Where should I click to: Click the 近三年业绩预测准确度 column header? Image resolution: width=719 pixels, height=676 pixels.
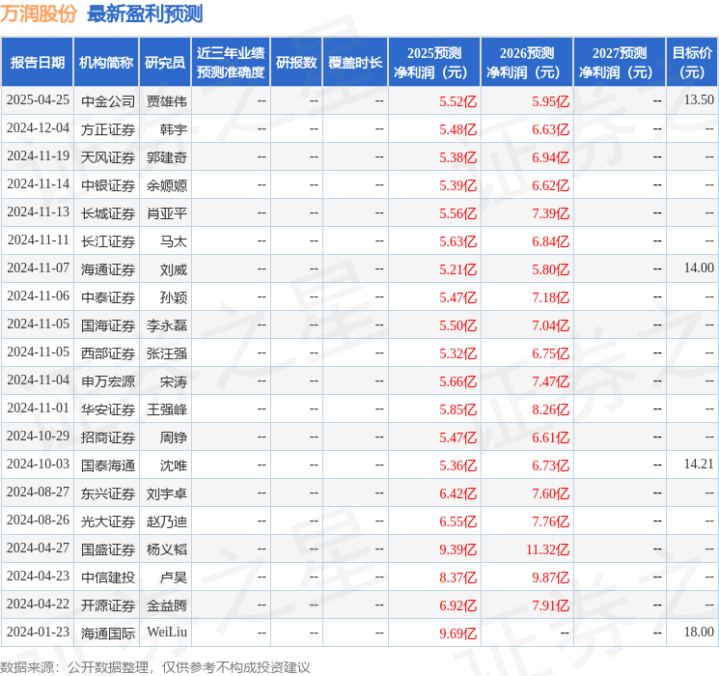pos(231,62)
